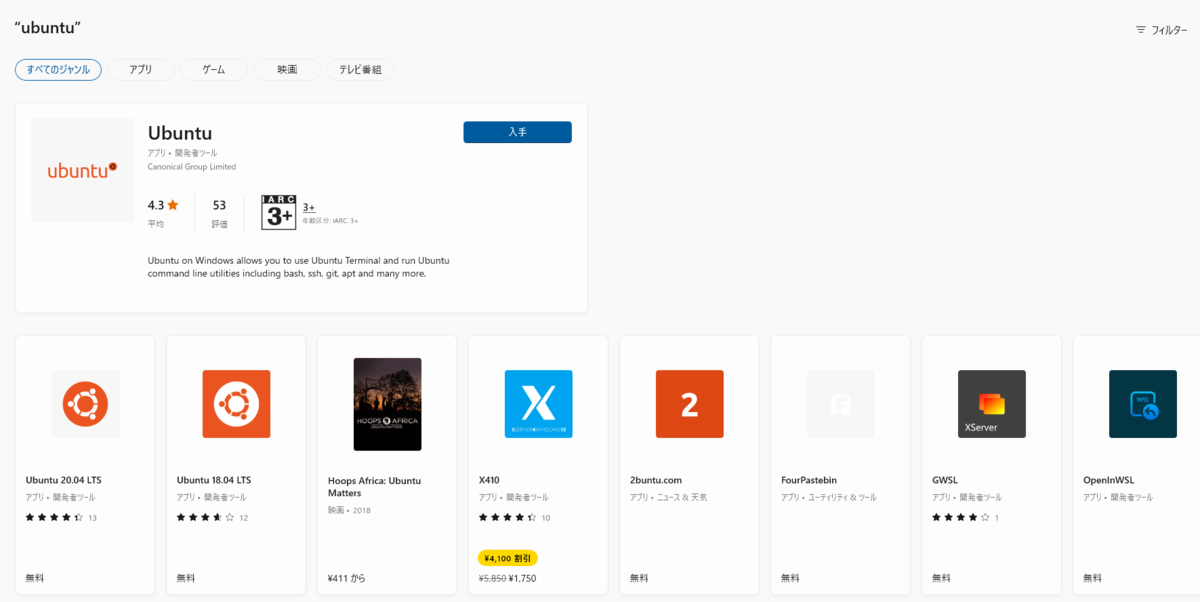This screenshot has width=1200, height=602.
Task: Open the filter icon beside フィルター
Action: pos(1141,30)
